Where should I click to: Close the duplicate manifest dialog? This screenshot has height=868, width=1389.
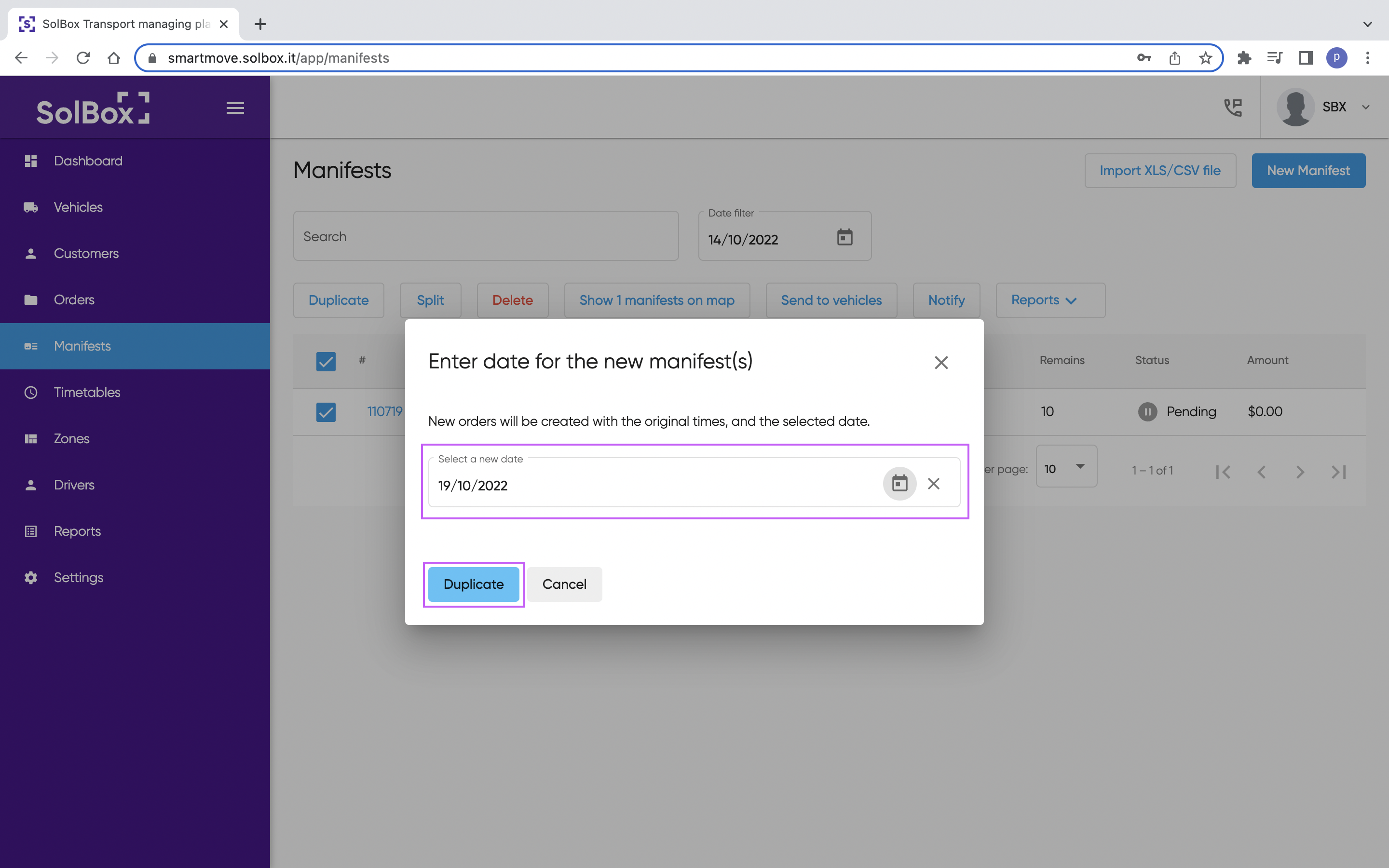pyautogui.click(x=941, y=362)
